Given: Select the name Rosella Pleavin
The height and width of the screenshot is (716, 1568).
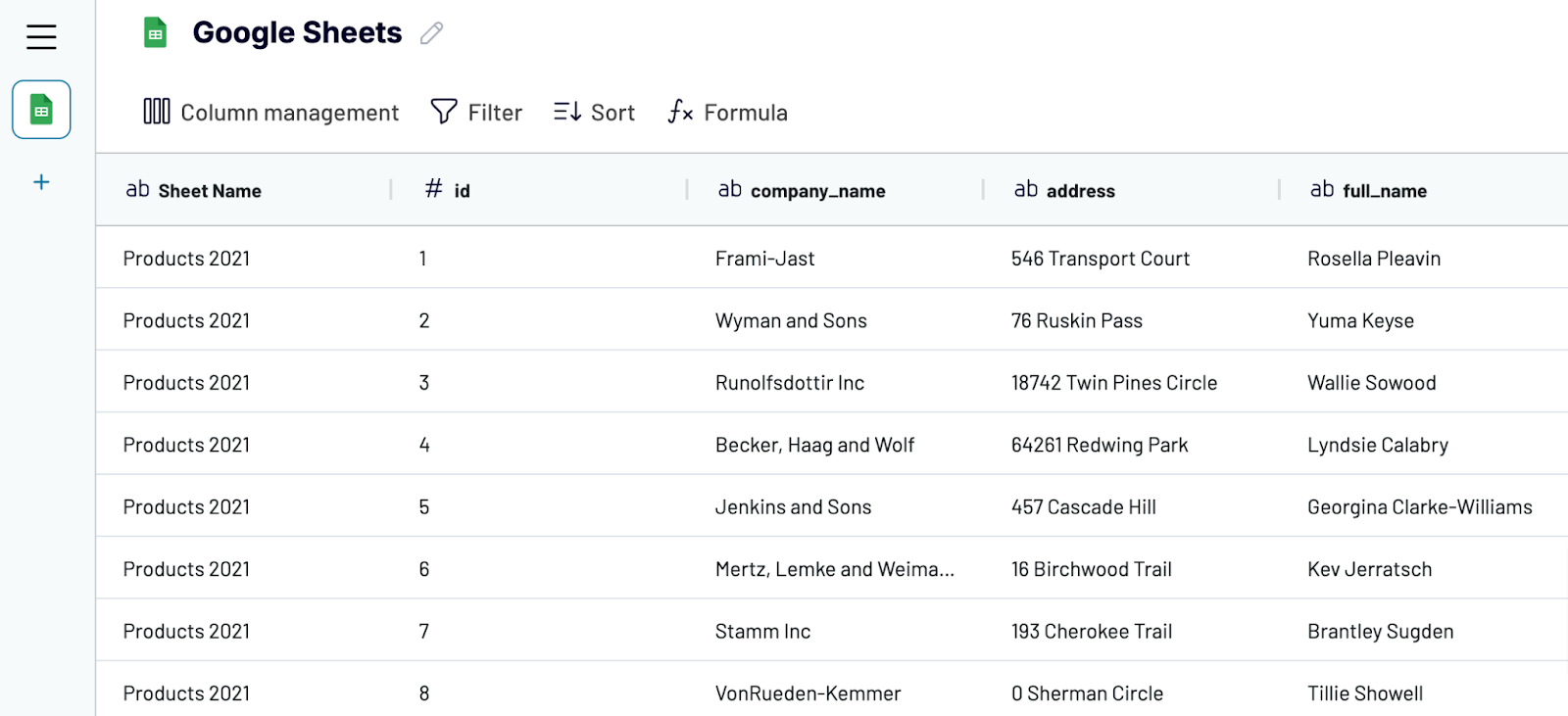Looking at the screenshot, I should [1373, 259].
